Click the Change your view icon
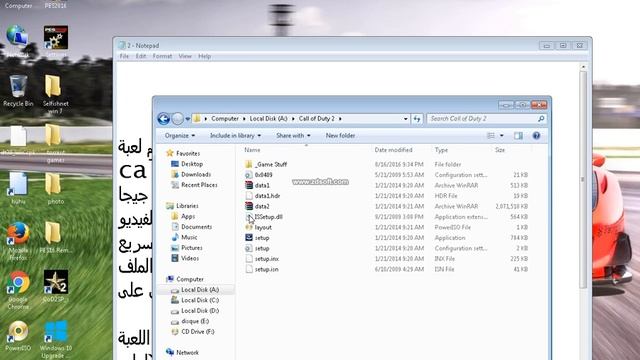This screenshot has width=640, height=360. 491,136
